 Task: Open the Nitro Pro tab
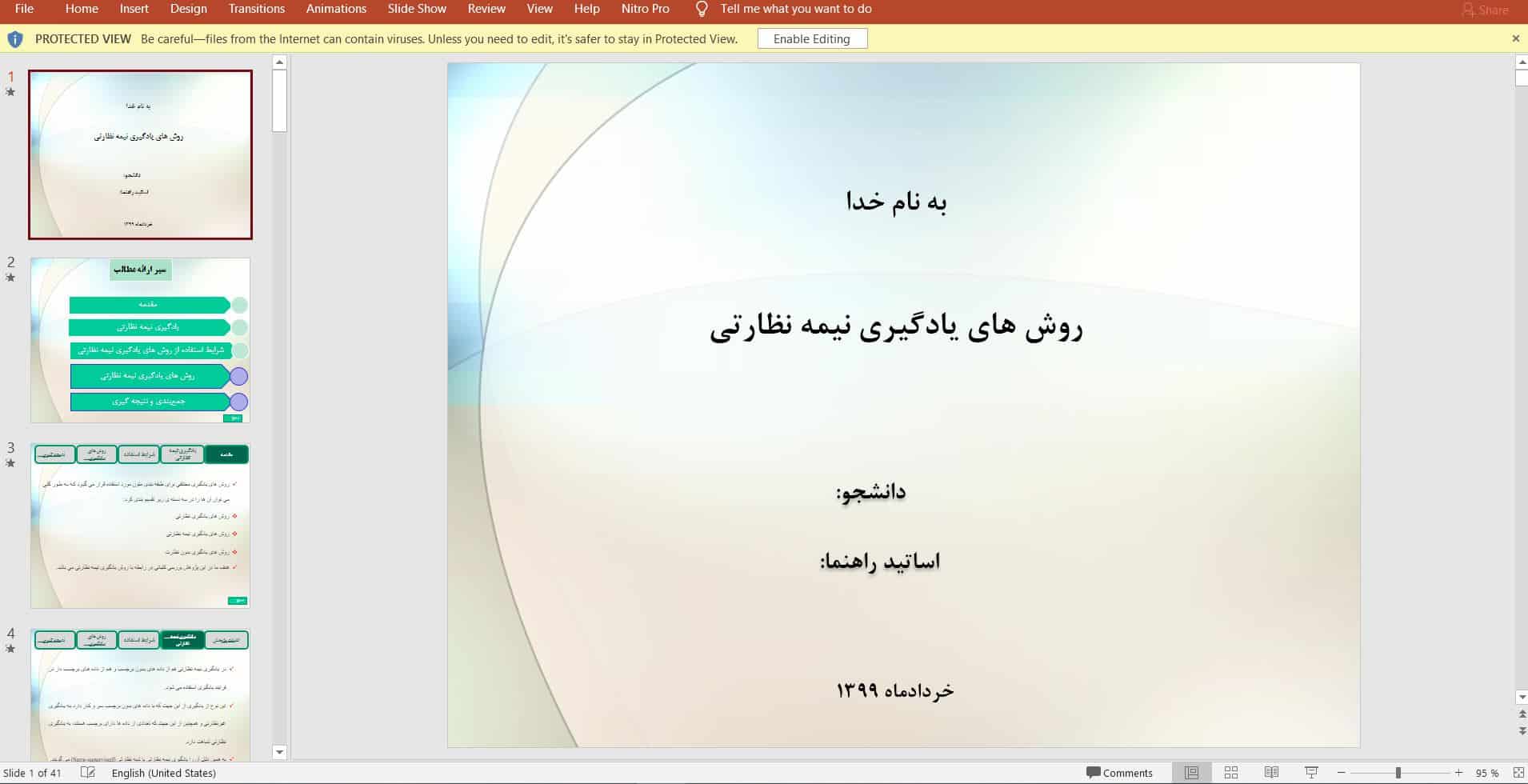(x=645, y=9)
